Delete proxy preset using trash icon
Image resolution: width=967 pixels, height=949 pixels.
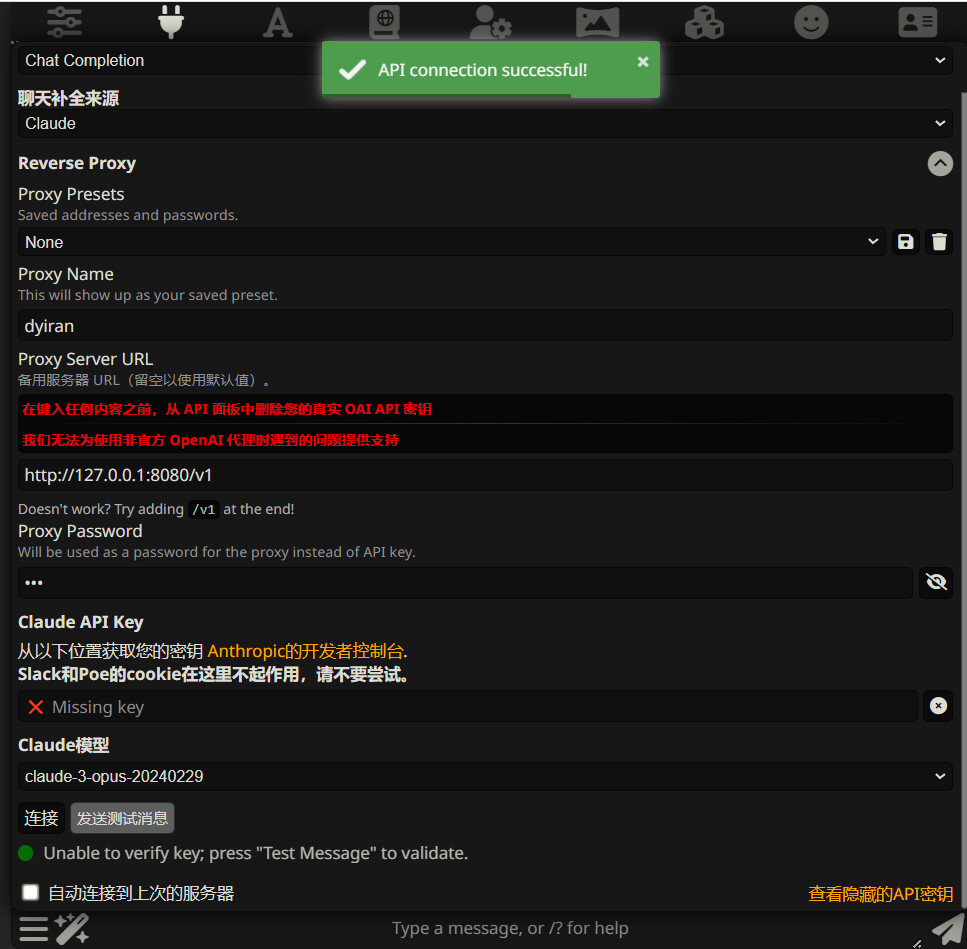(939, 242)
